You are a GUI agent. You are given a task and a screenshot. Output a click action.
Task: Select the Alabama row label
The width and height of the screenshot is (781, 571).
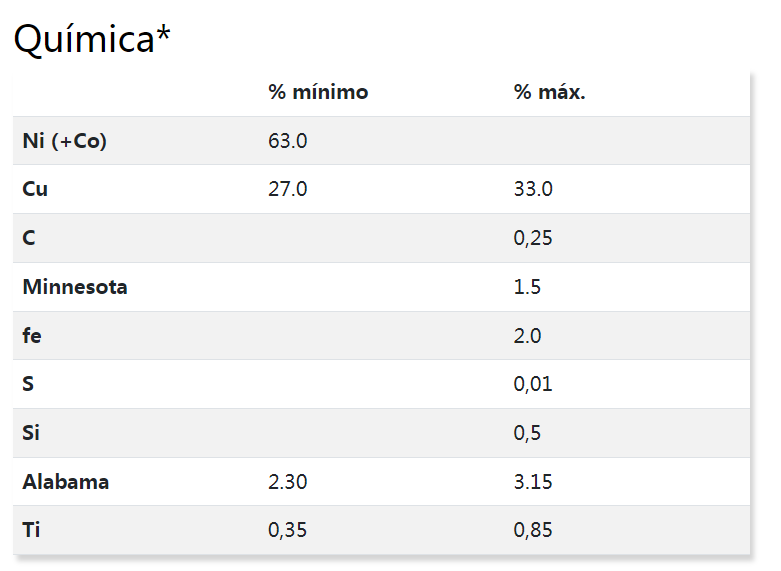pyautogui.click(x=66, y=482)
